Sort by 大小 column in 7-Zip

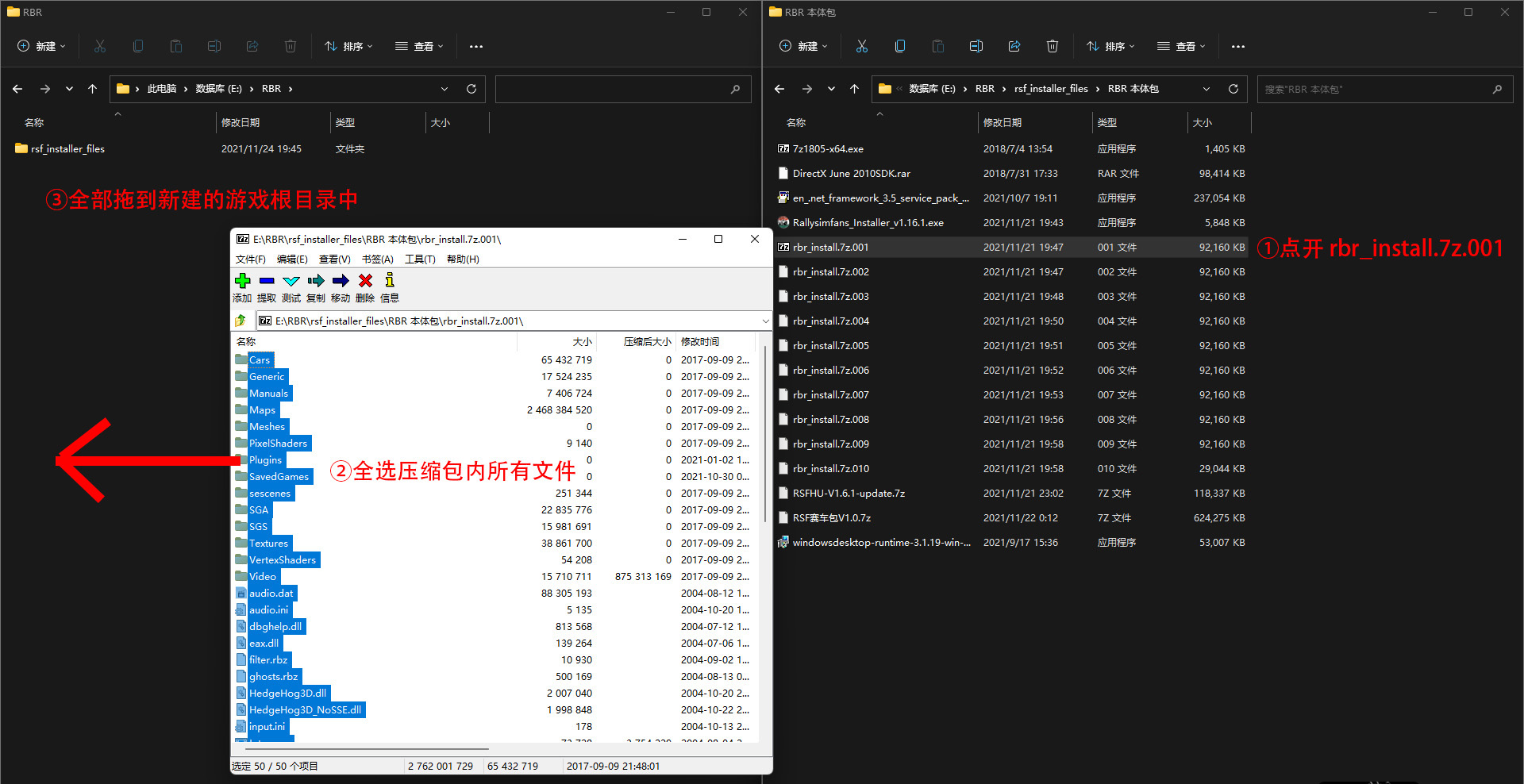pos(557,341)
